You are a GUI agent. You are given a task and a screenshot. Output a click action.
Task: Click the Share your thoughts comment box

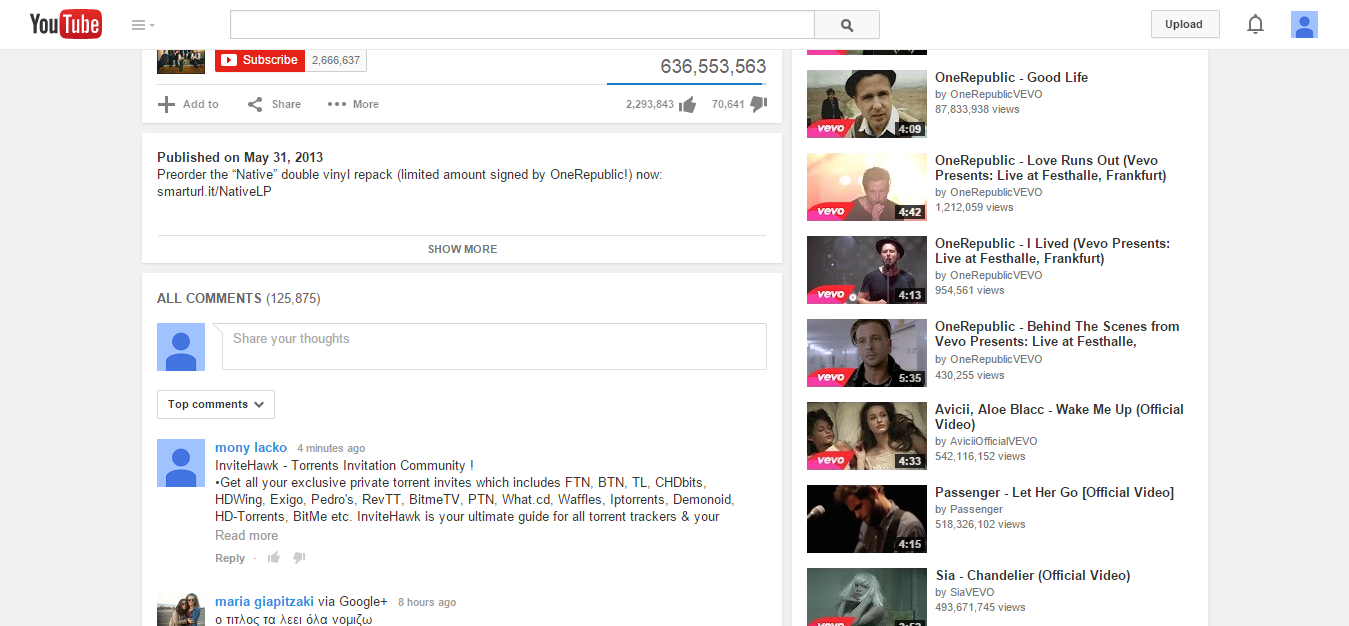[x=494, y=346]
